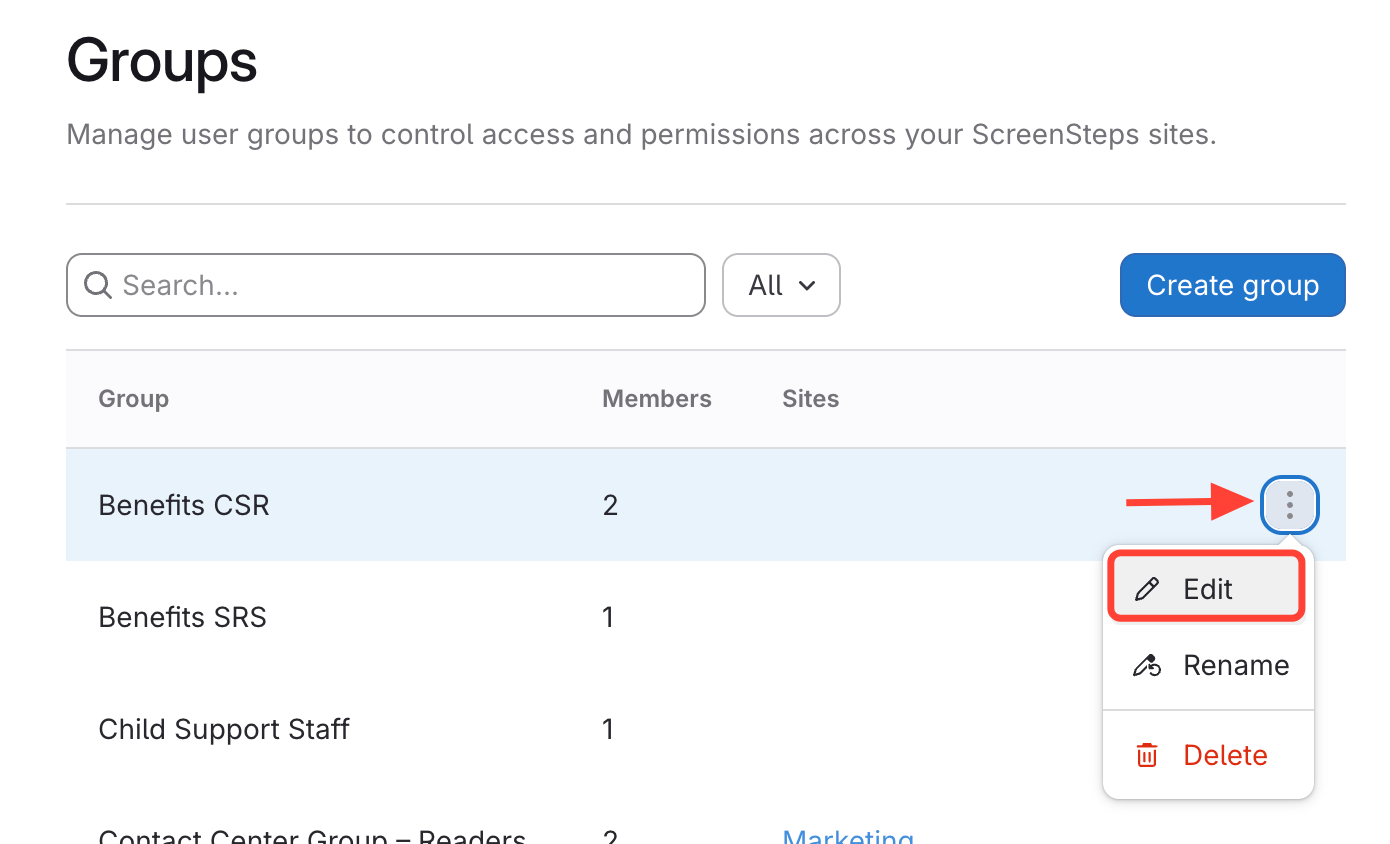Click the pencil icon beside Edit
The image size is (1390, 844).
1147,589
